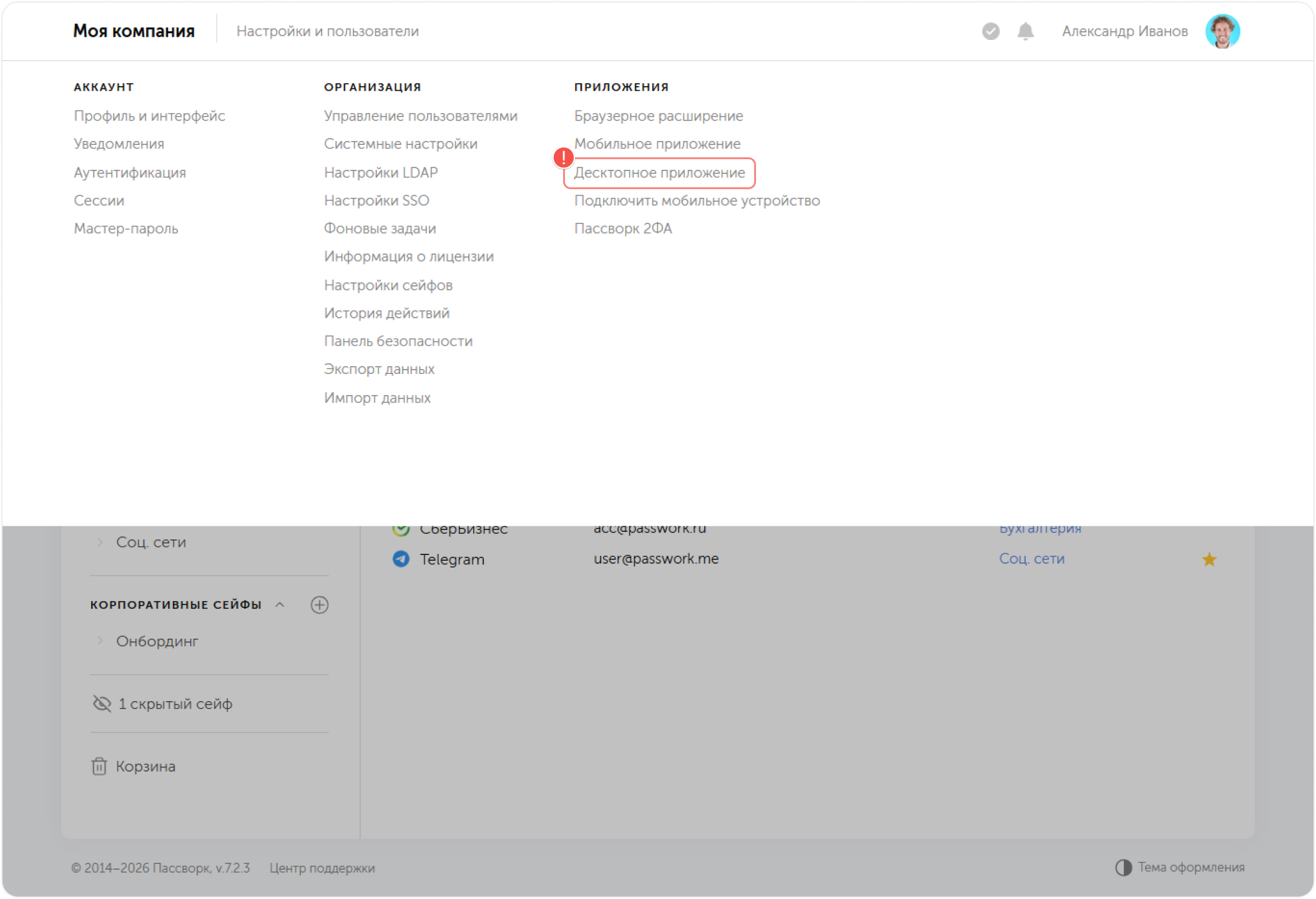Image resolution: width=1316 pixels, height=899 pixels.
Task: Open the Центр поддержки link
Action: point(322,868)
